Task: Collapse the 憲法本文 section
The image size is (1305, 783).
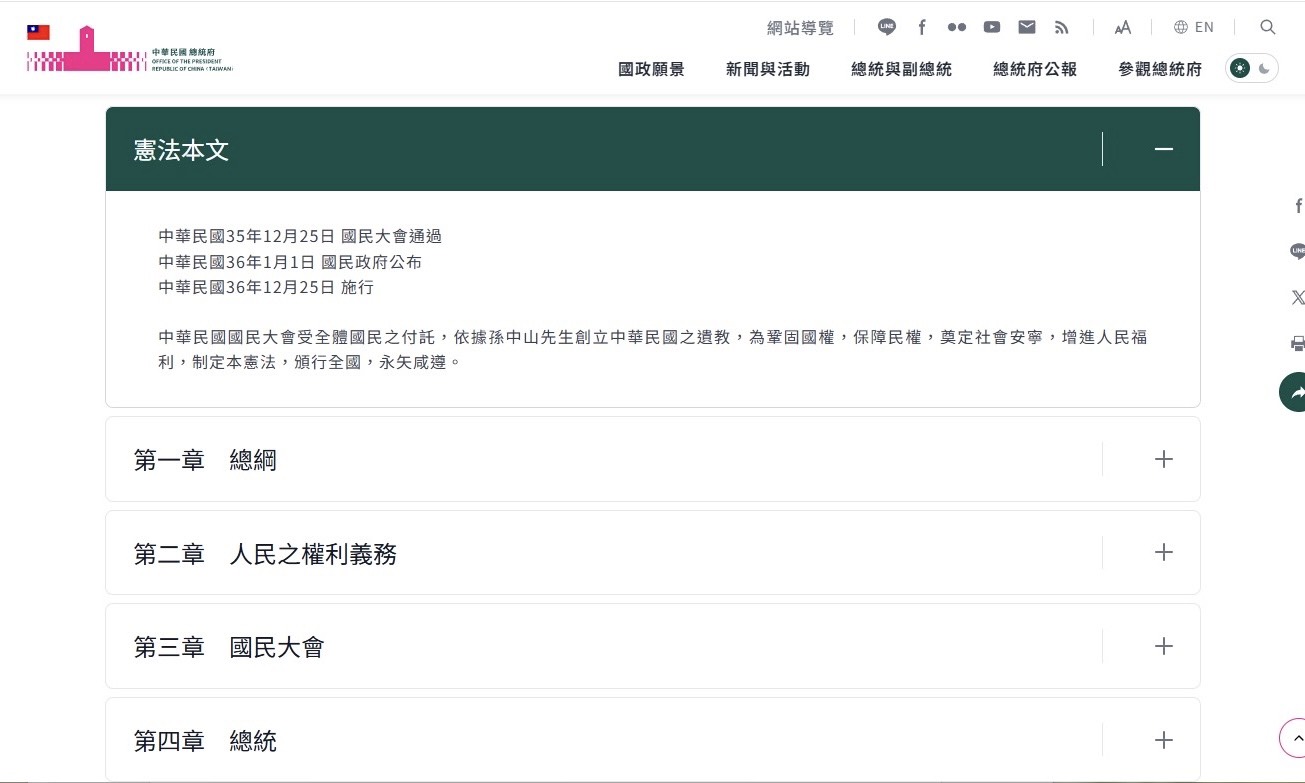Action: (x=1163, y=149)
